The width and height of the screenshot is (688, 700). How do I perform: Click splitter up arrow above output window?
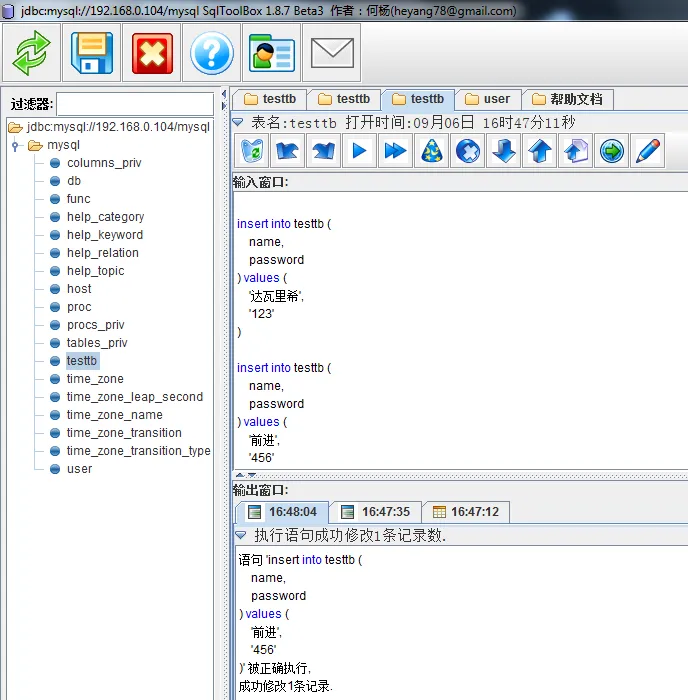[x=240, y=475]
